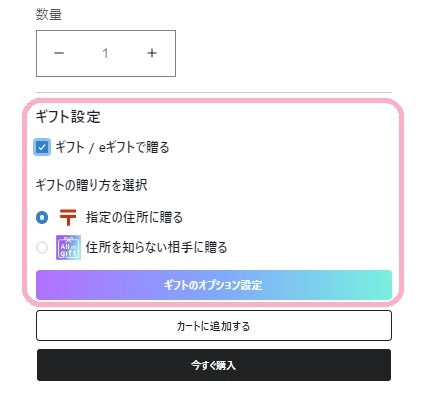
Task: Uncheck the ギフト / eギフトで贈る checkbox
Action: pos(42,147)
